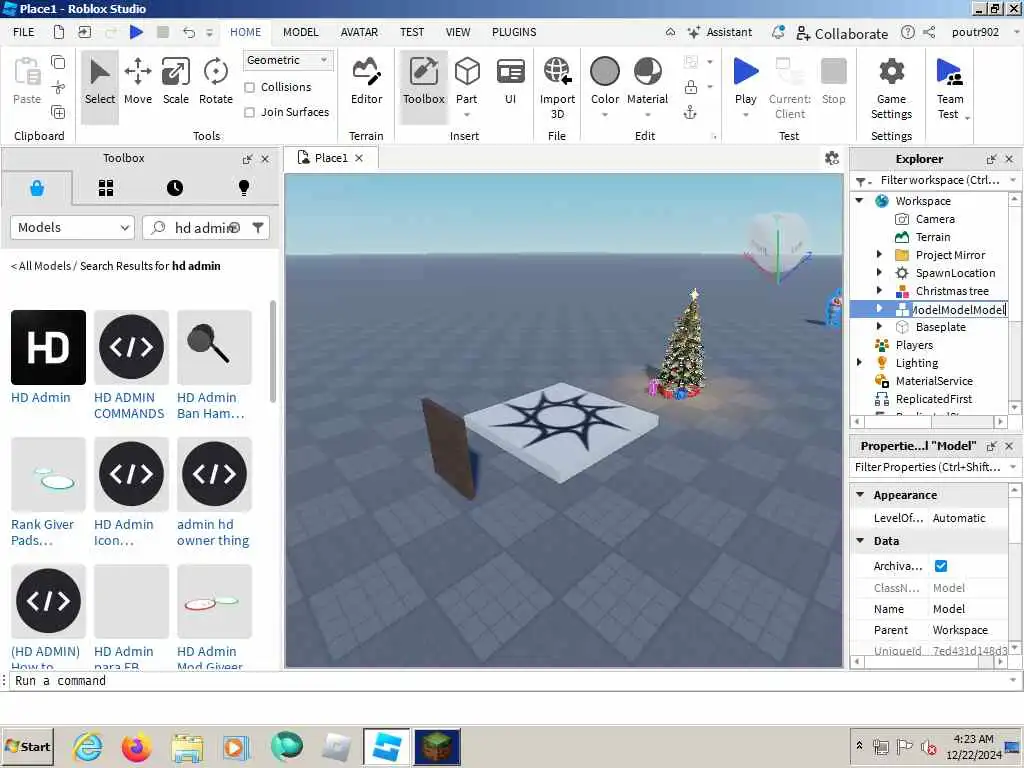
Task: Switch to the AVATAR ribbon tab
Action: [359, 32]
